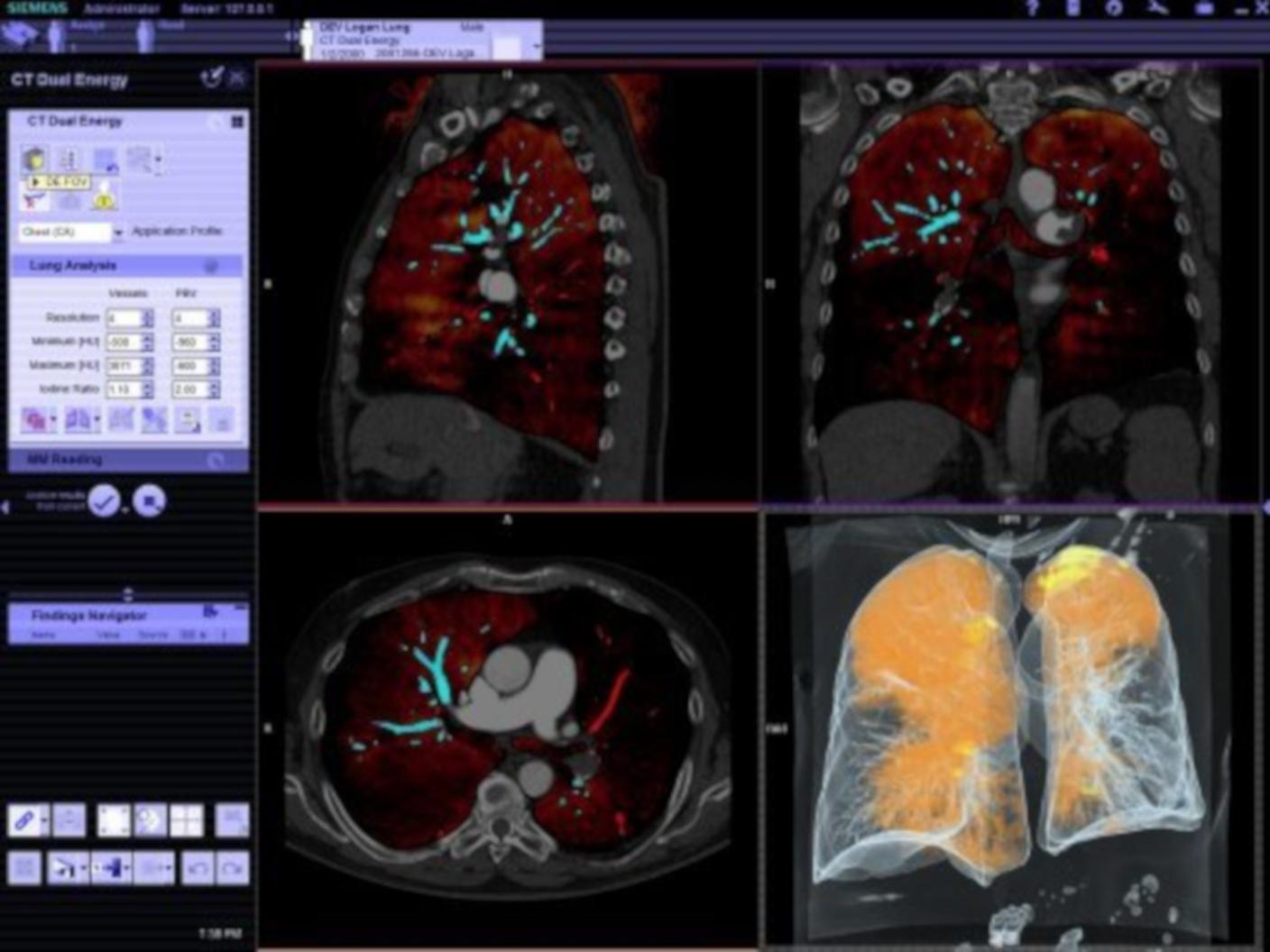Activate the 2x2 layout icon
This screenshot has height=952, width=1270.
(186, 820)
